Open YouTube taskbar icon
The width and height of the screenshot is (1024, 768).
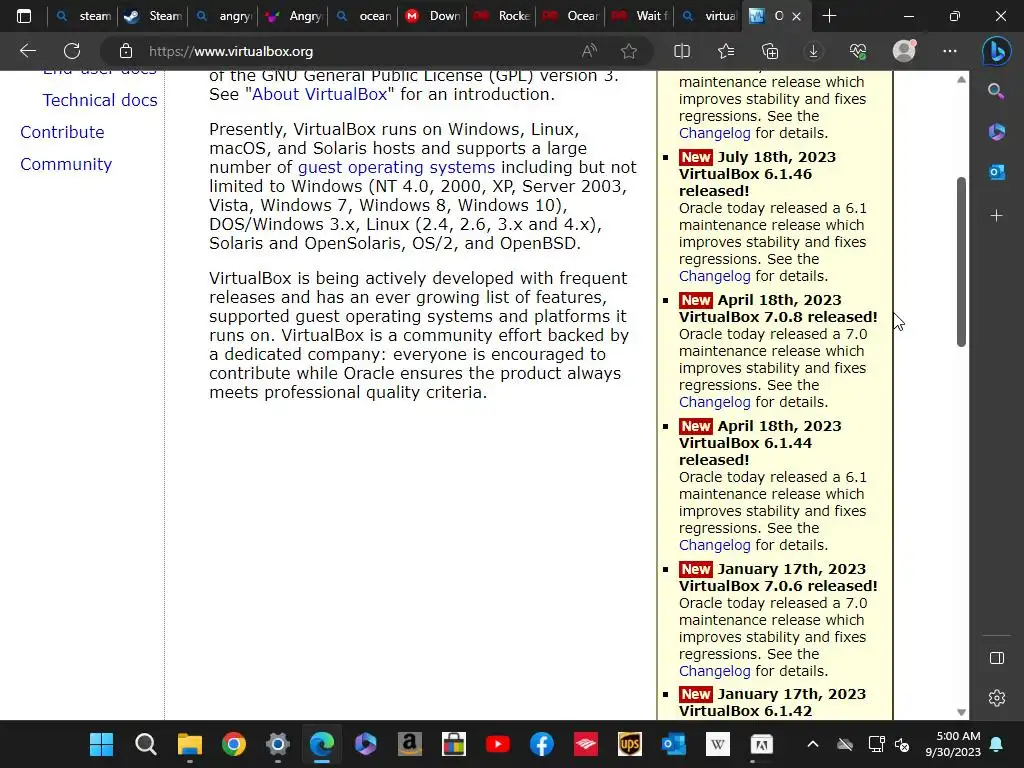498,744
